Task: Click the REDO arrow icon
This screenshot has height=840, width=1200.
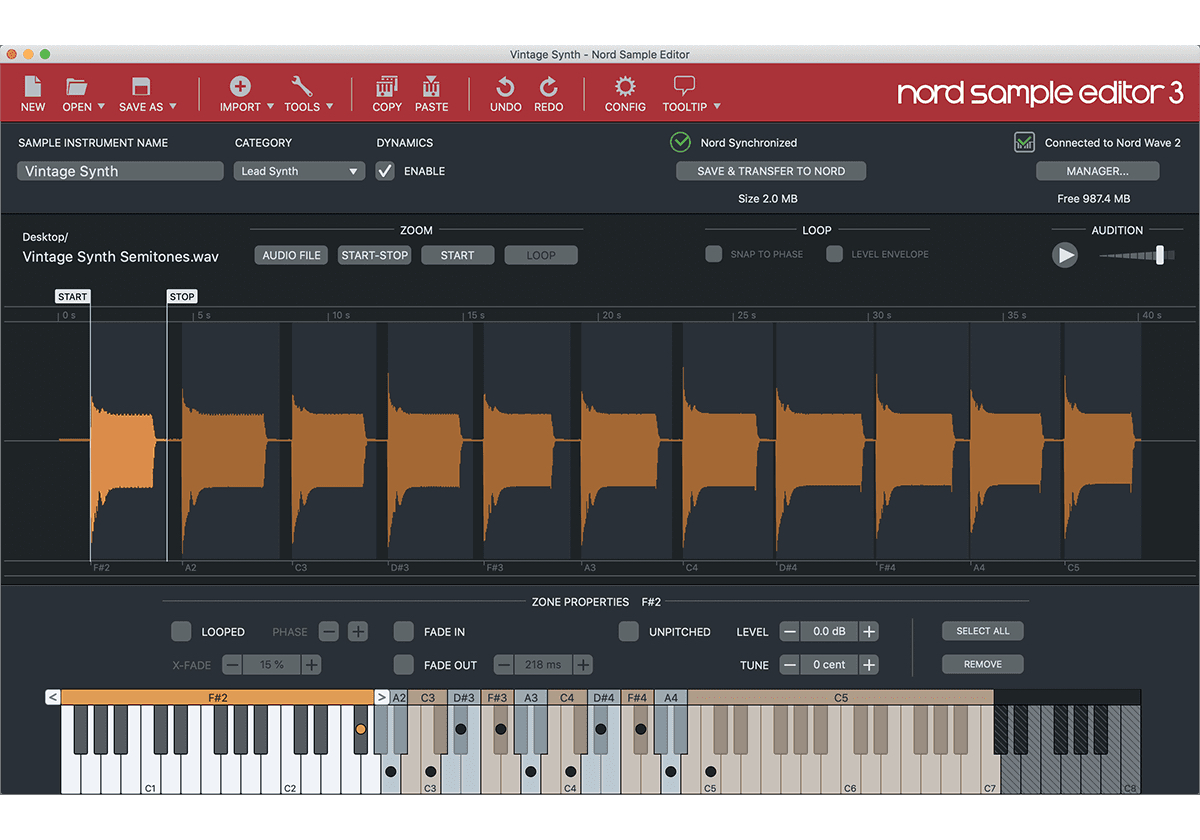Action: coord(549,86)
